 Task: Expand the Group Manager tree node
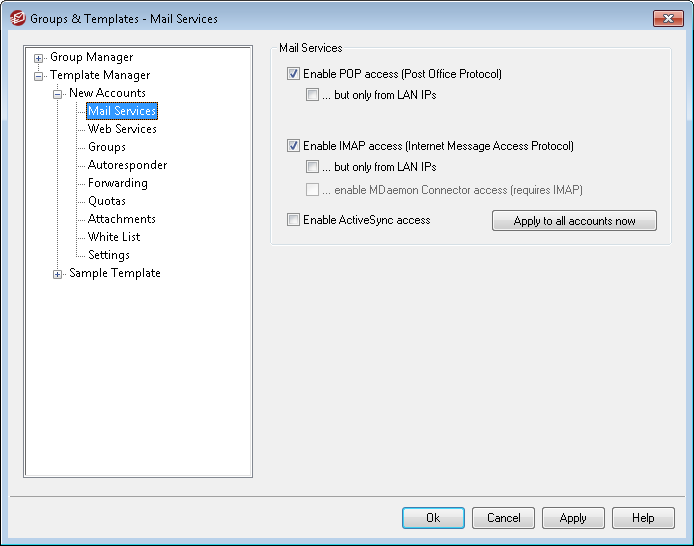[x=39, y=58]
